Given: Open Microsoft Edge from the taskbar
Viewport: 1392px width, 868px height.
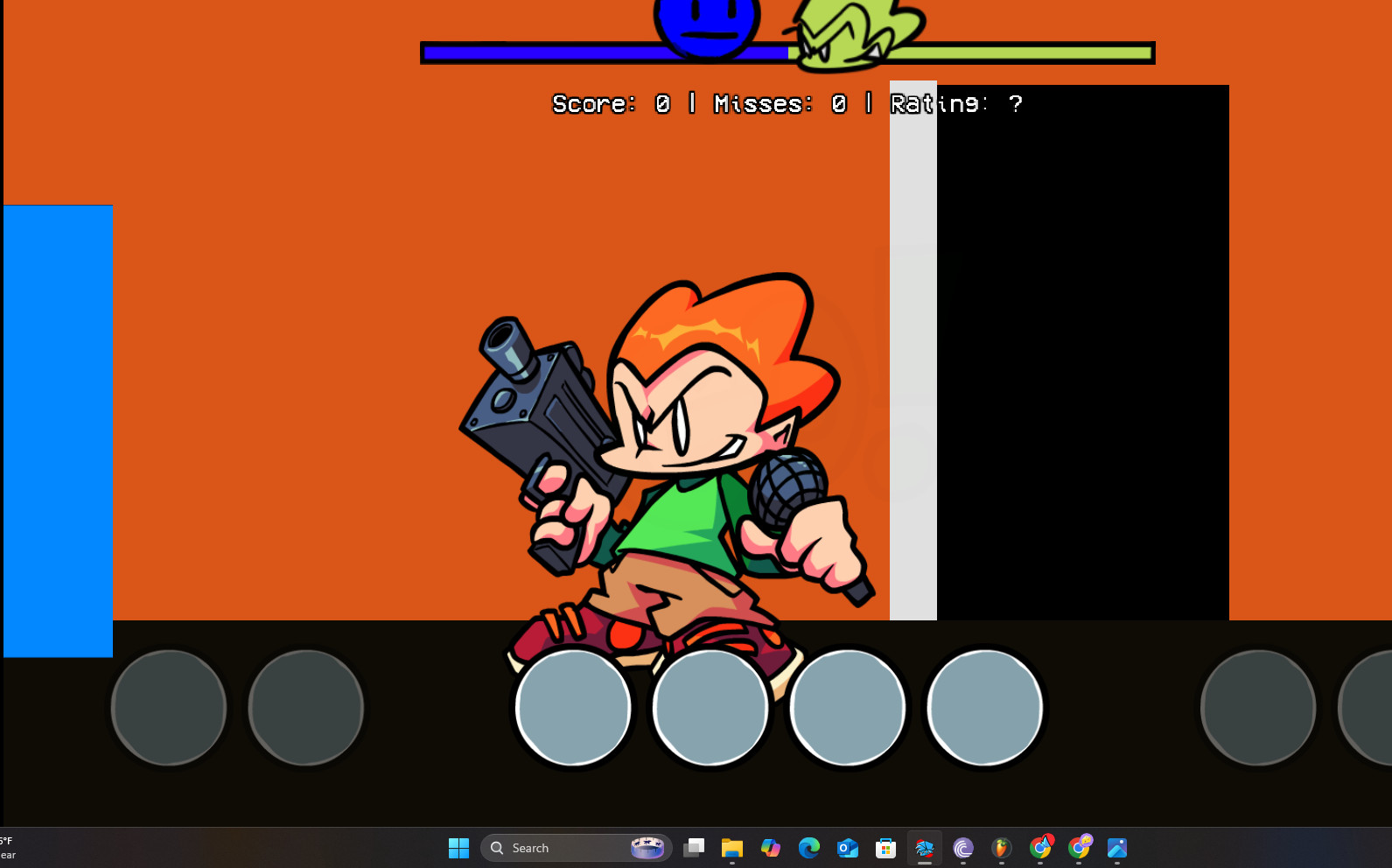Looking at the screenshot, I should tap(809, 848).
